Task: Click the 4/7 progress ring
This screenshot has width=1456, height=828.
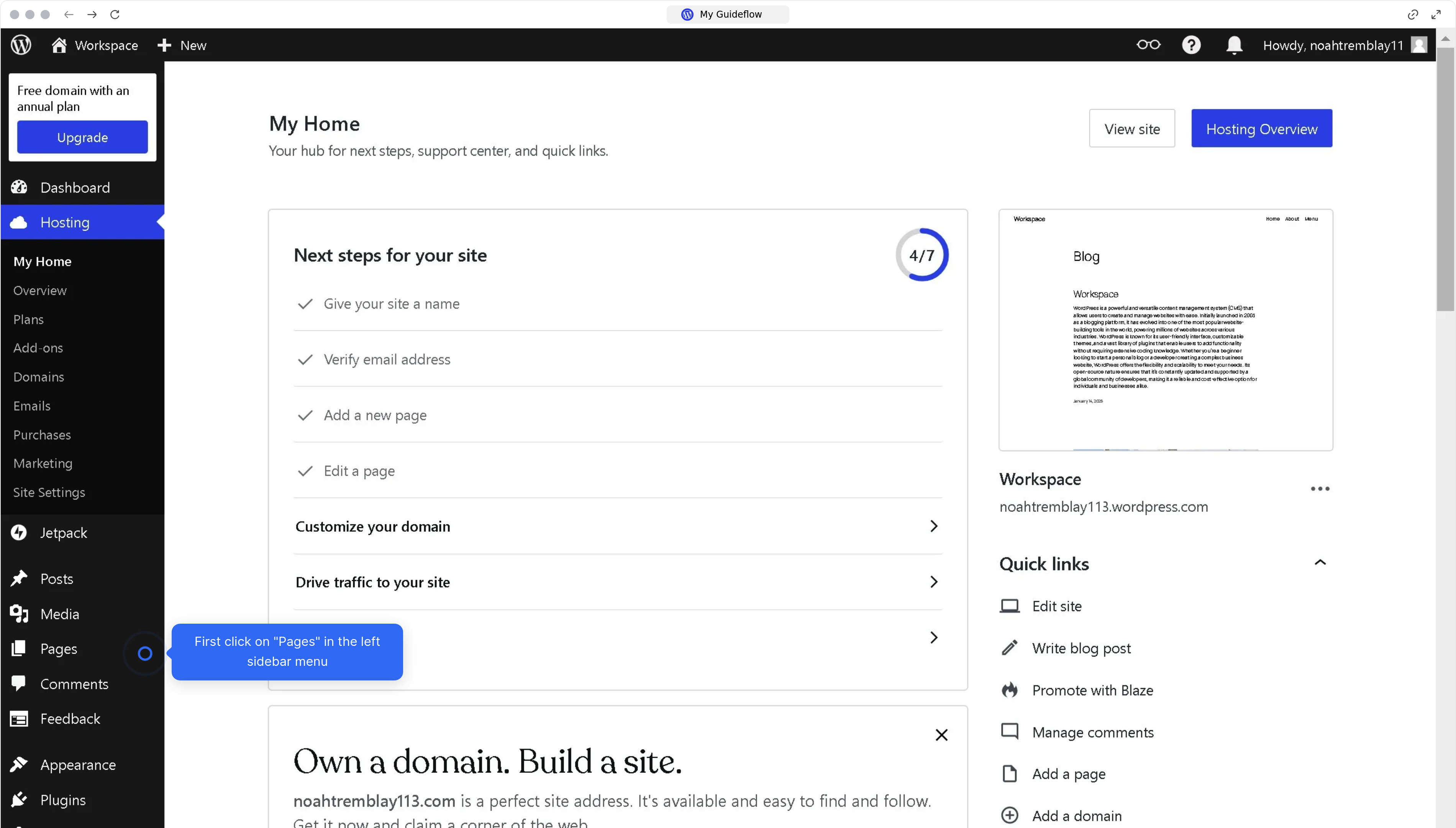Action: tap(921, 255)
